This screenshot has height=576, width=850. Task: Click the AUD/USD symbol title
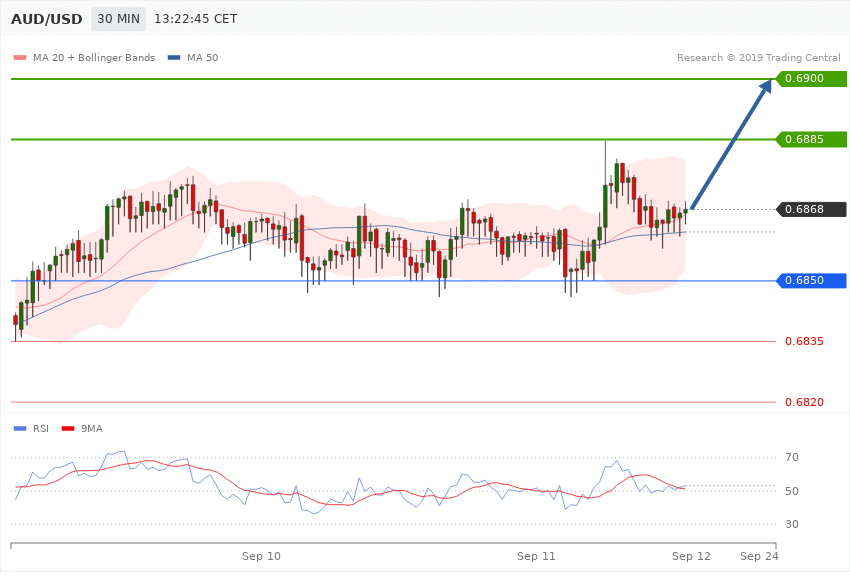click(47, 19)
